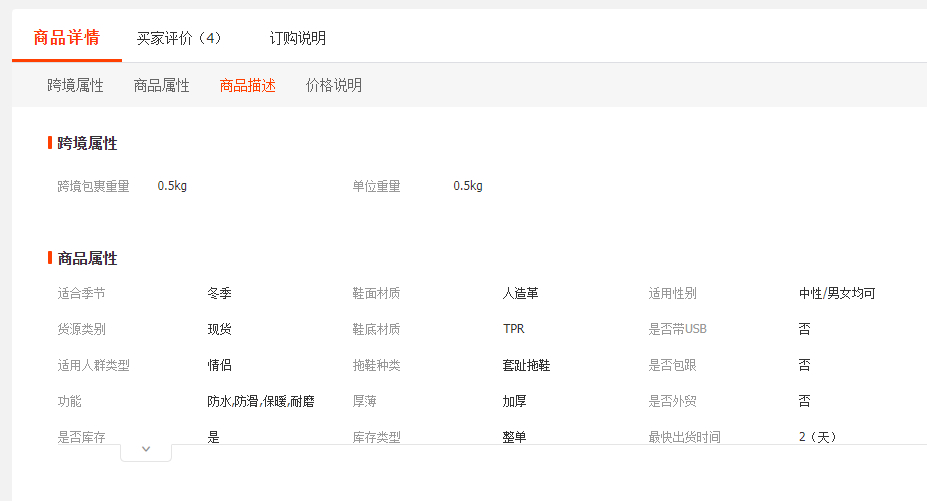This screenshot has height=501, width=927.
Task: Click the 情侣 target group value
Action: coord(219,365)
